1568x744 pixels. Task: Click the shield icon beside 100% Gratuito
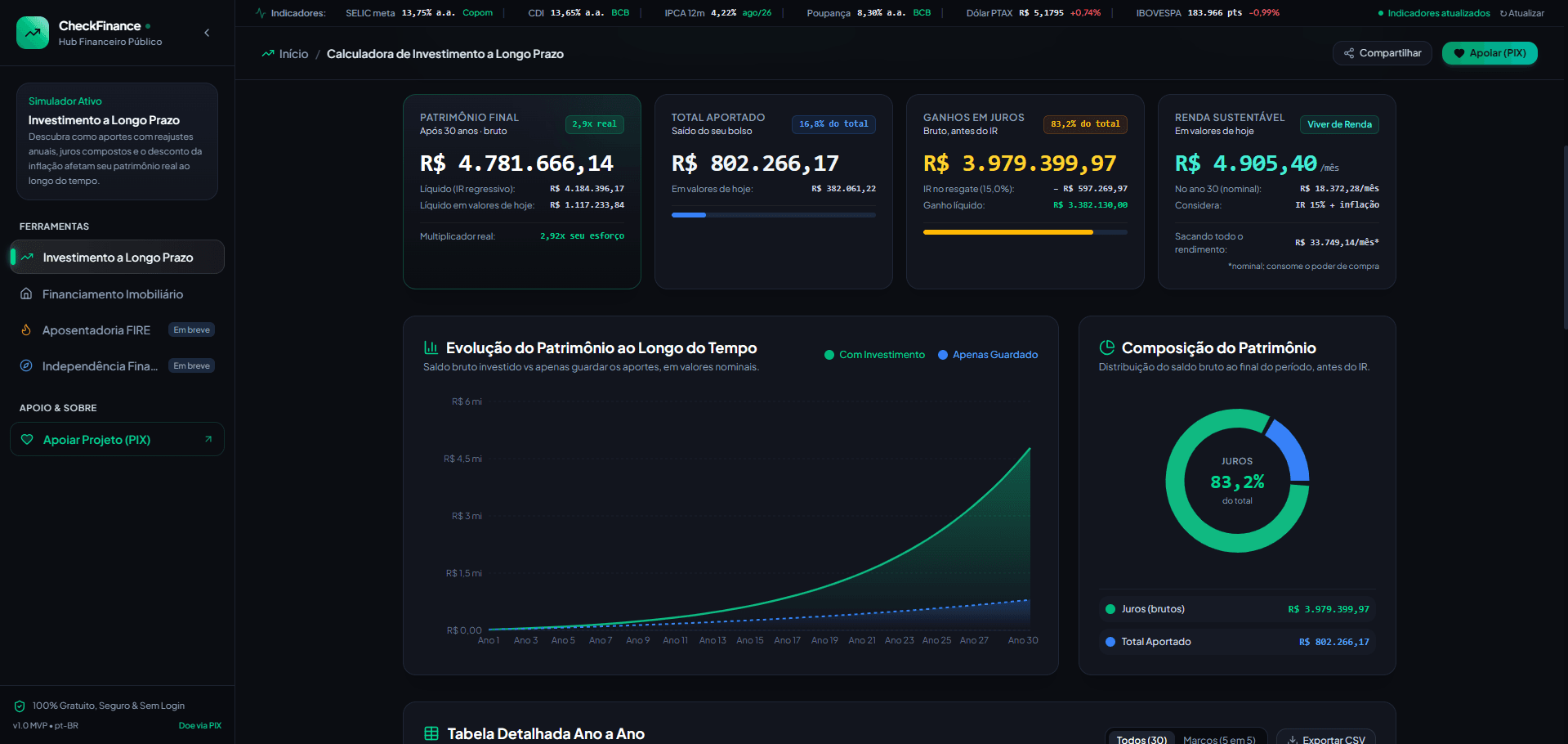tap(20, 706)
